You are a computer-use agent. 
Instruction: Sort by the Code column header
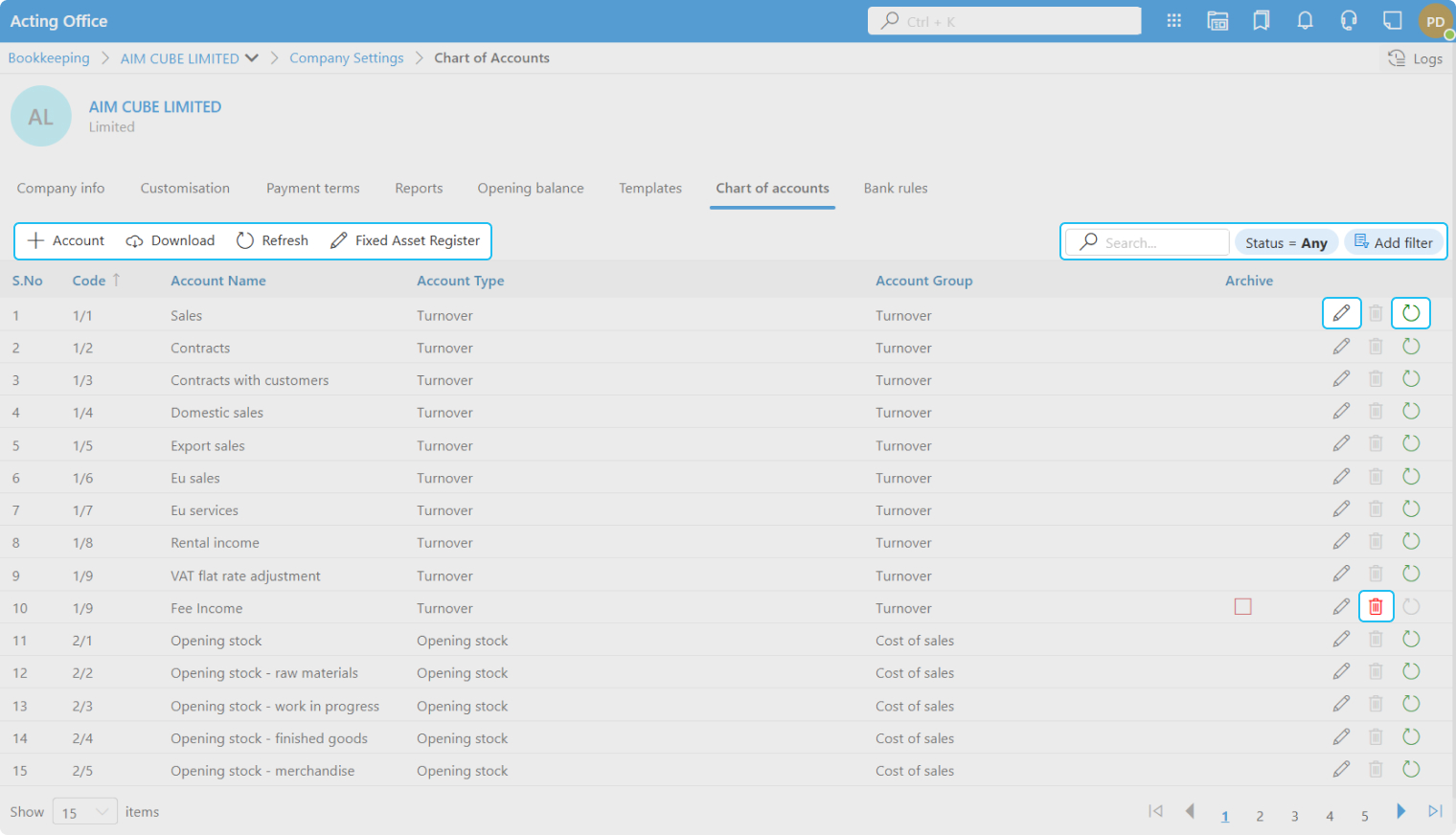coord(89,281)
